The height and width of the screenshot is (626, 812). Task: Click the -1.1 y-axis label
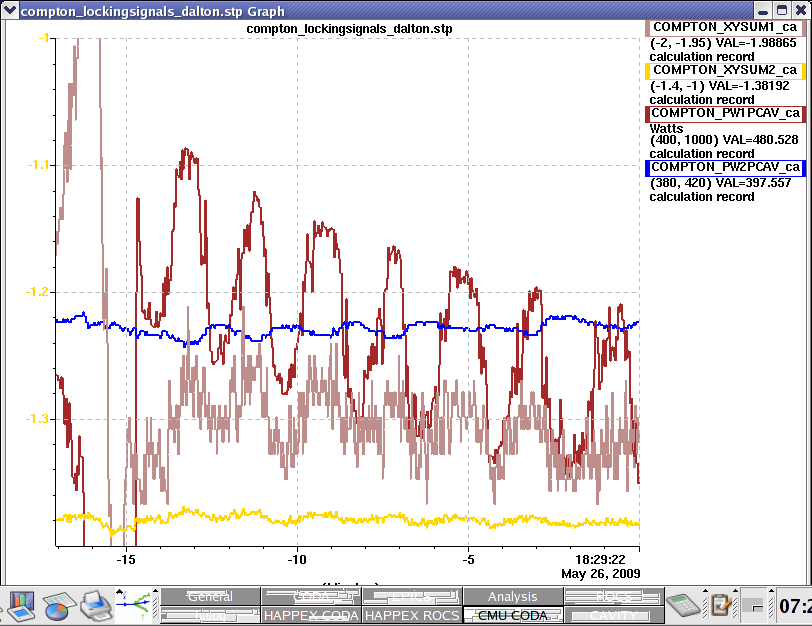click(x=40, y=165)
